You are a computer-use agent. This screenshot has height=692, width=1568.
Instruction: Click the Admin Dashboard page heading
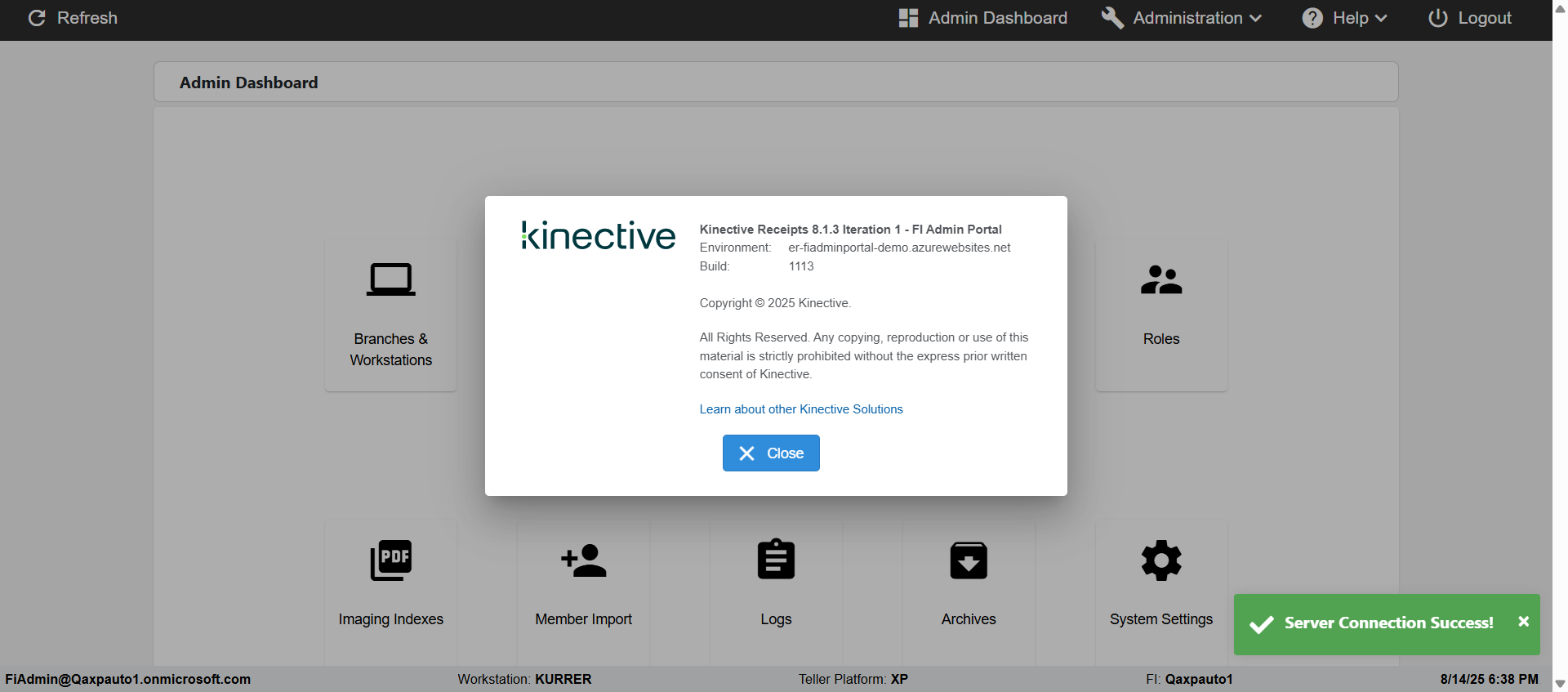click(249, 83)
